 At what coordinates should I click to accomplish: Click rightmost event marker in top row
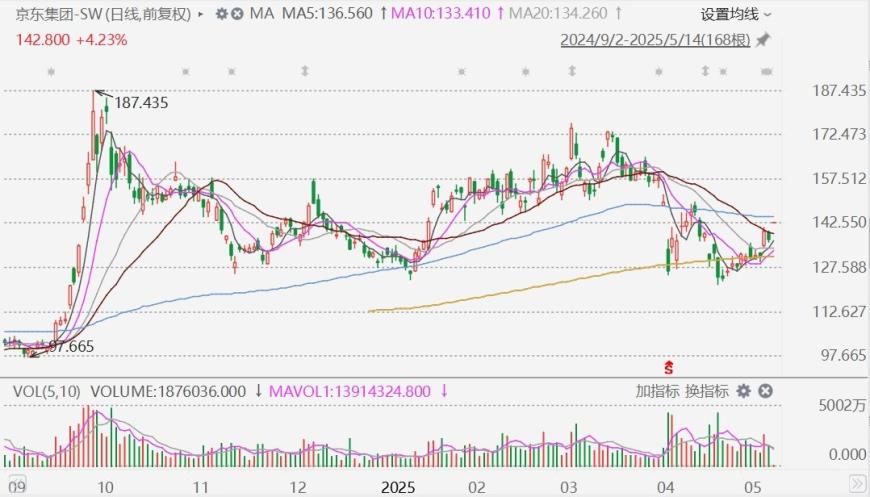[767, 71]
